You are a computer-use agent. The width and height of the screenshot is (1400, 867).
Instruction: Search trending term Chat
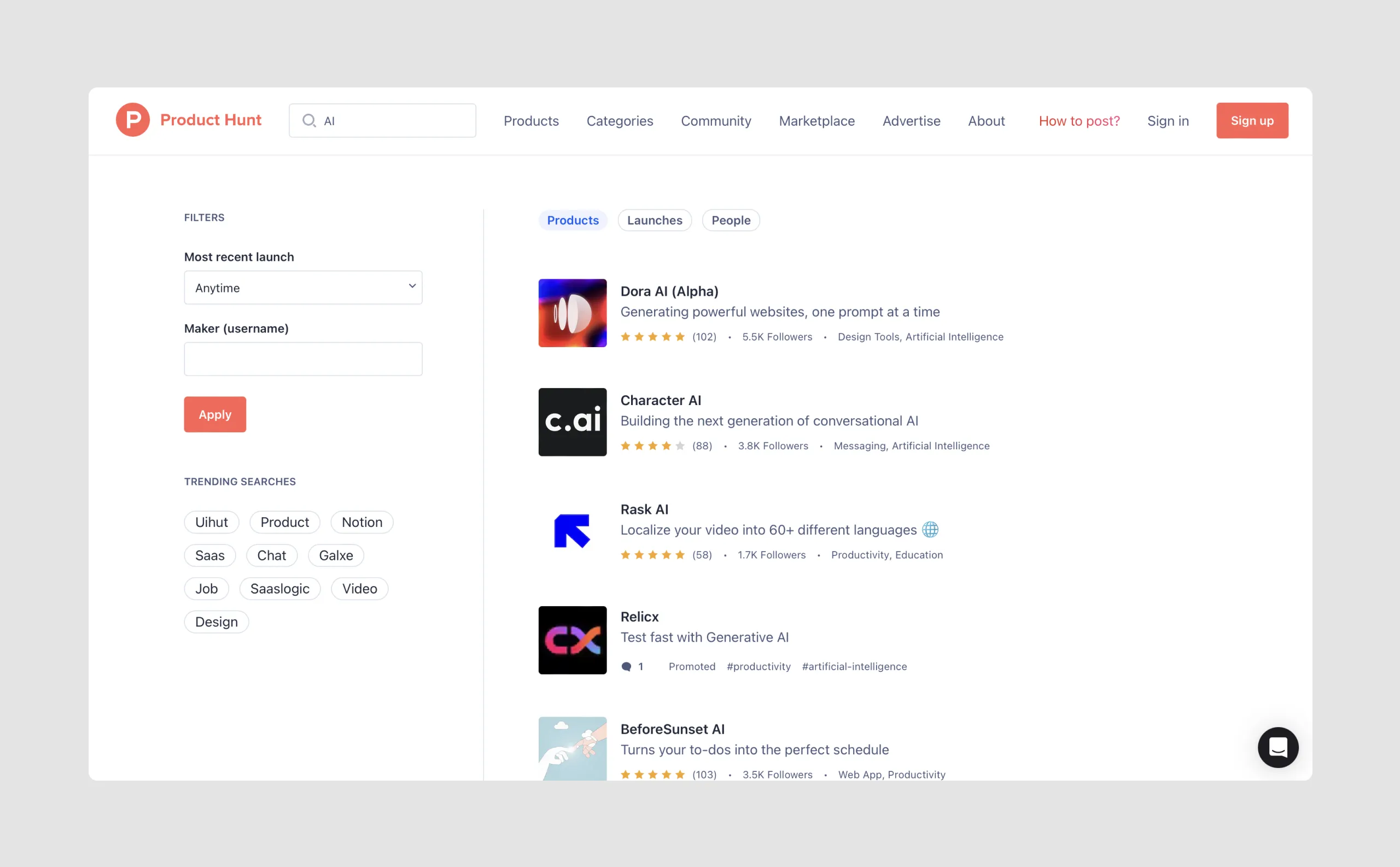click(x=271, y=555)
